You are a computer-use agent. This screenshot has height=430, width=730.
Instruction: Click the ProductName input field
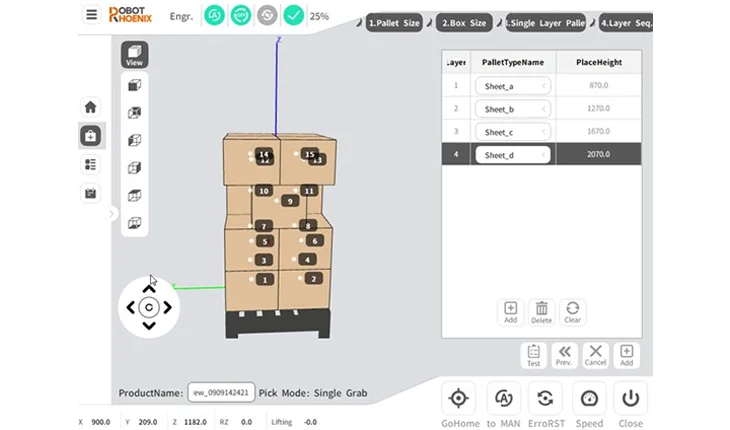pos(221,392)
